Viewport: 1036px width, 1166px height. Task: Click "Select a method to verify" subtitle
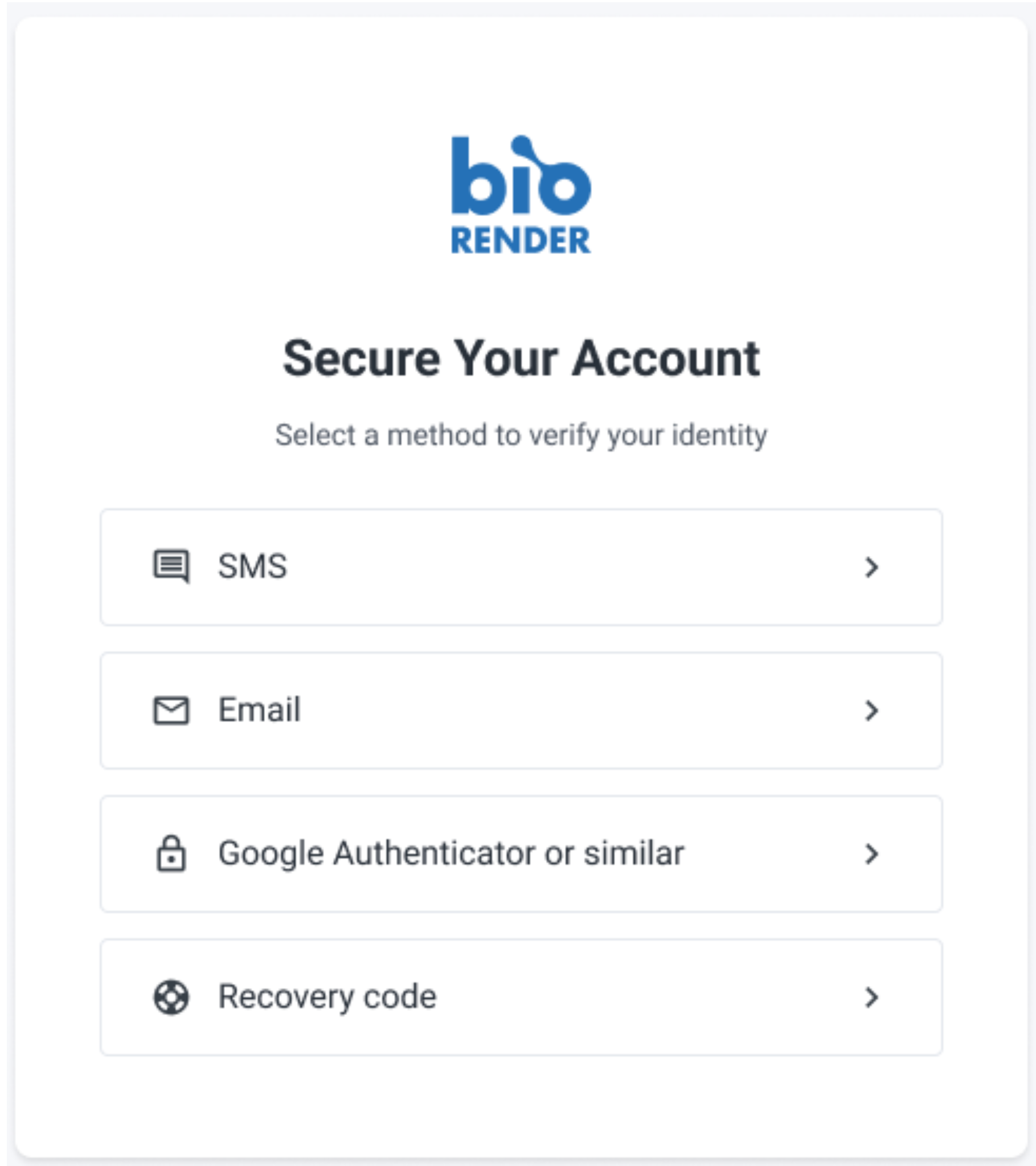pyautogui.click(x=521, y=435)
